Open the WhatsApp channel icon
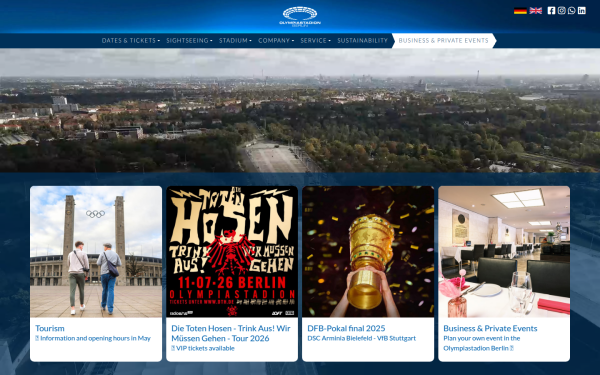Screen dimensions: 600x375 click(x=571, y=11)
